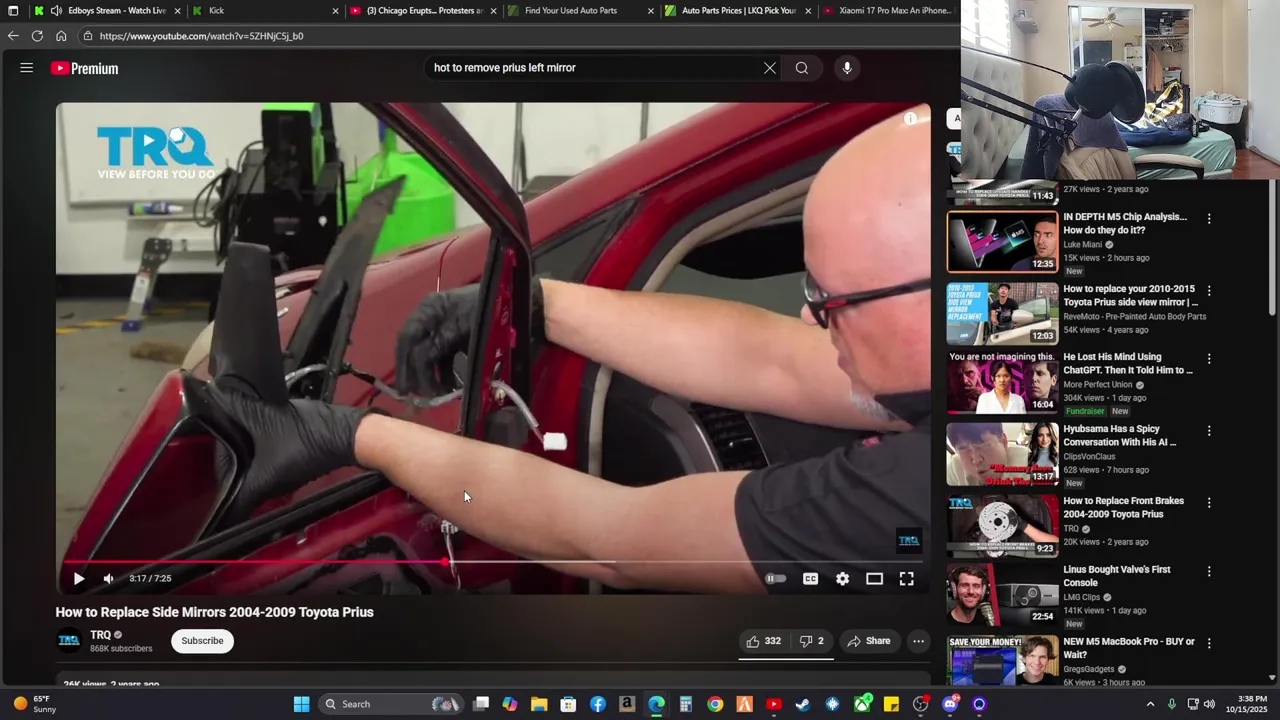This screenshot has width=1280, height=720.
Task: Open Chrome from taskbar
Action: pos(715,704)
